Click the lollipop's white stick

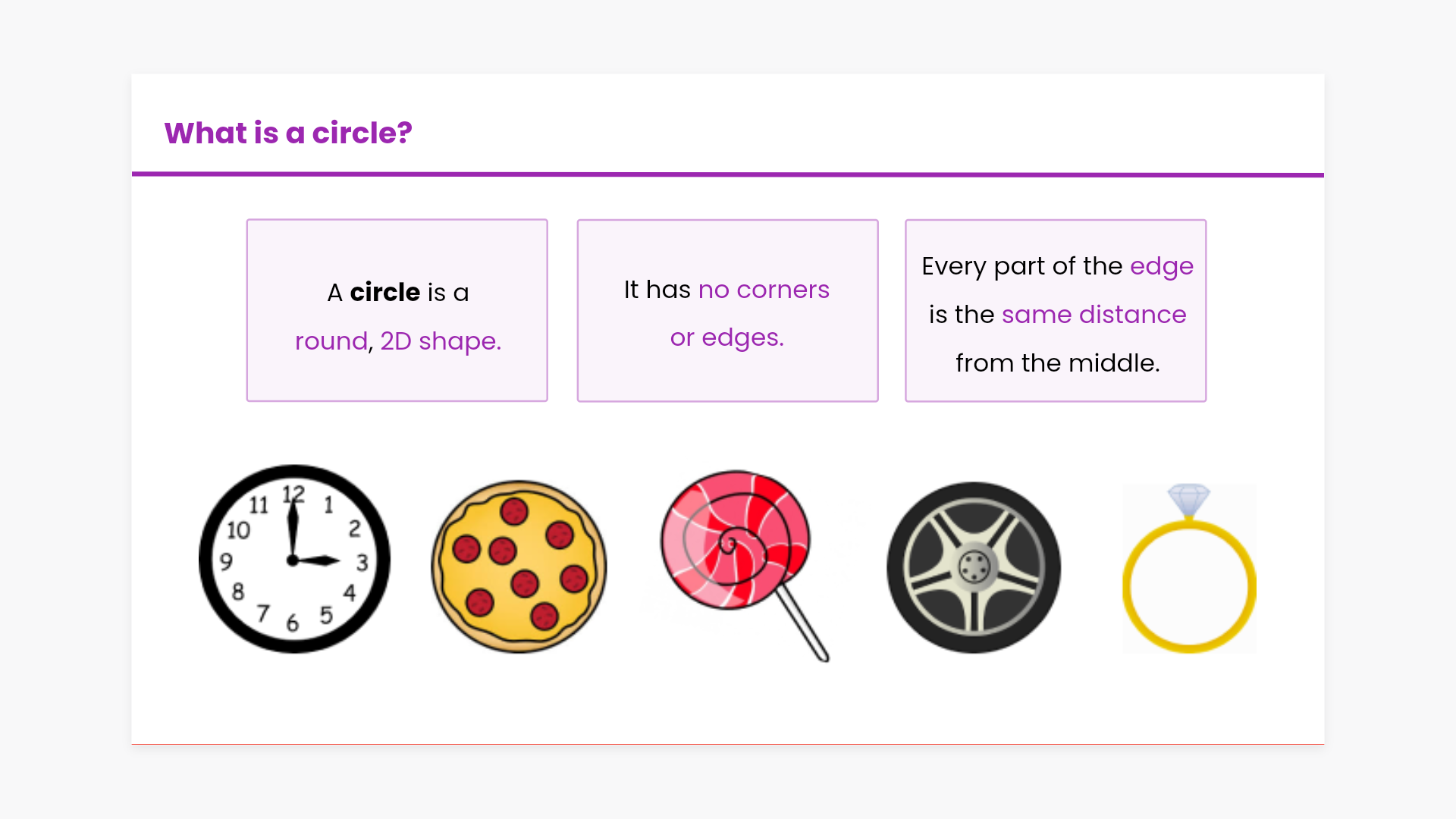coord(805,625)
